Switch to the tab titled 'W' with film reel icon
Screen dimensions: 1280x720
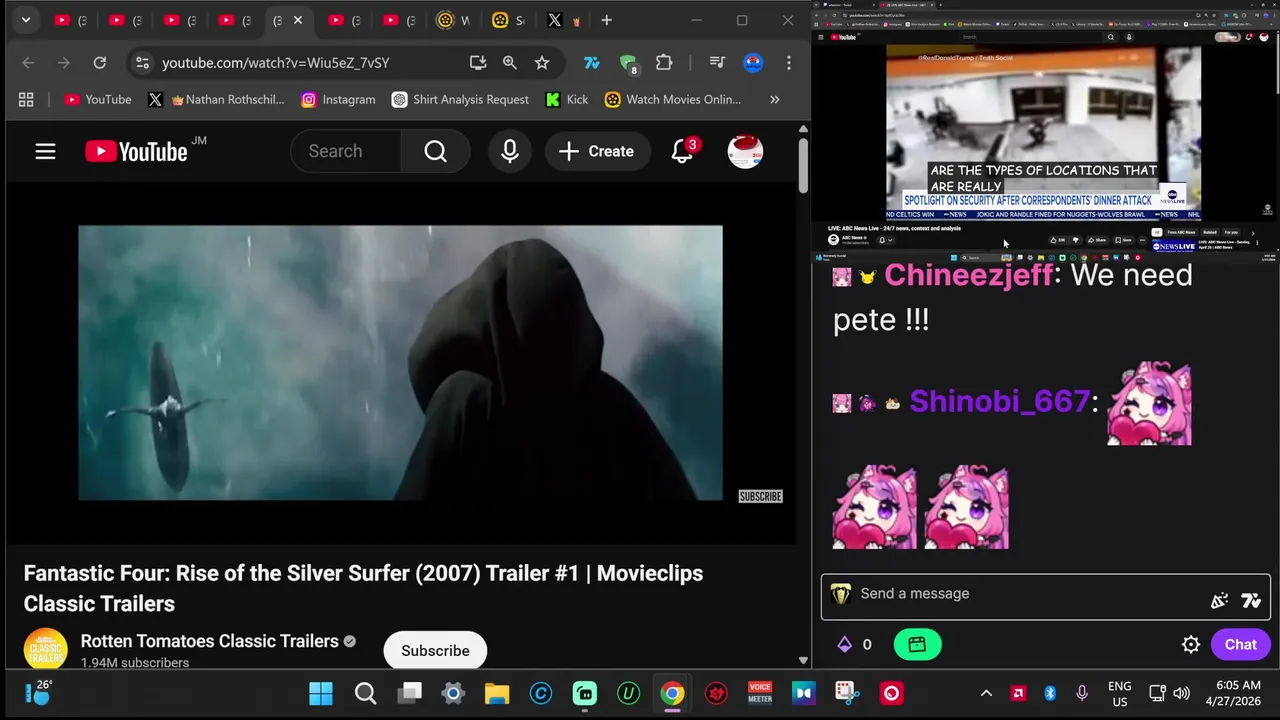[453, 20]
